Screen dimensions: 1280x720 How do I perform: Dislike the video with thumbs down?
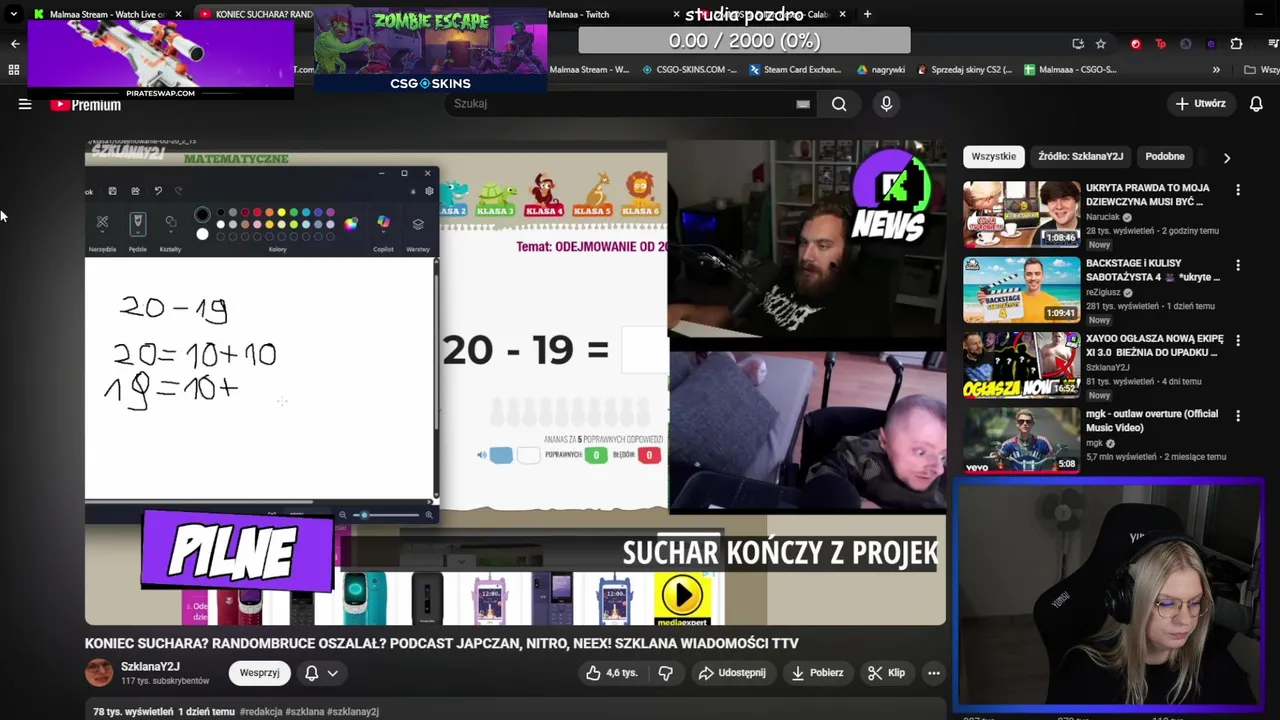(665, 673)
